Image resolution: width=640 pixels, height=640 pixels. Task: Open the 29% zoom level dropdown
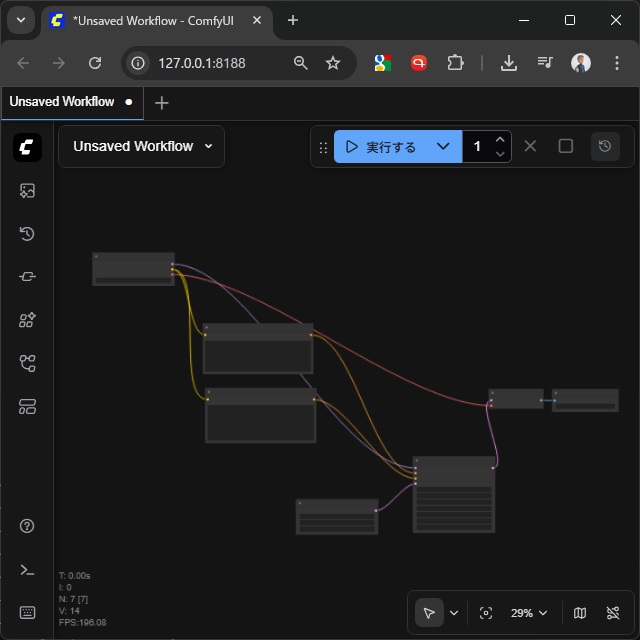click(529, 613)
